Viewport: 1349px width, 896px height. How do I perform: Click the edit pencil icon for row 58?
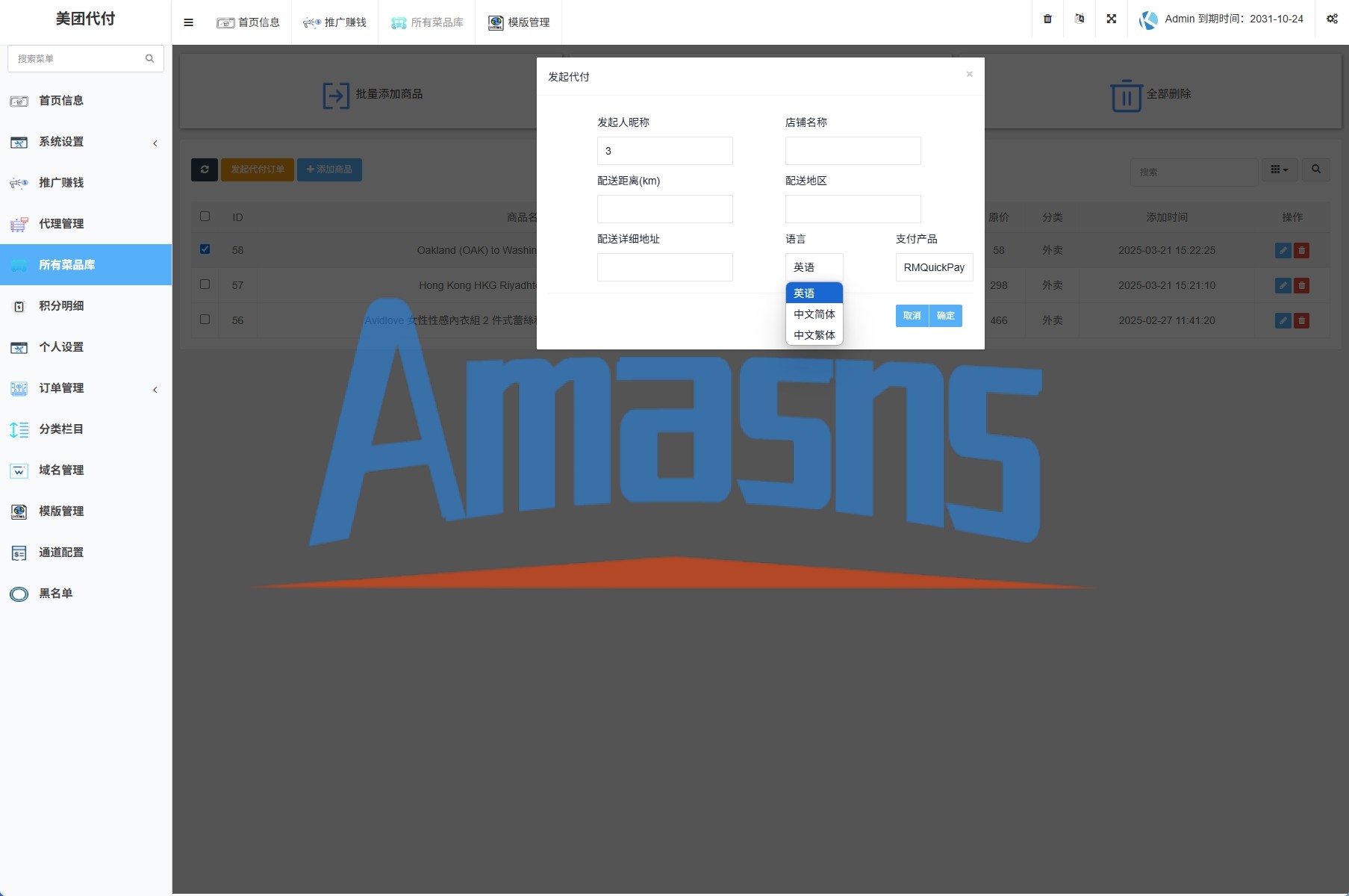(x=1283, y=251)
